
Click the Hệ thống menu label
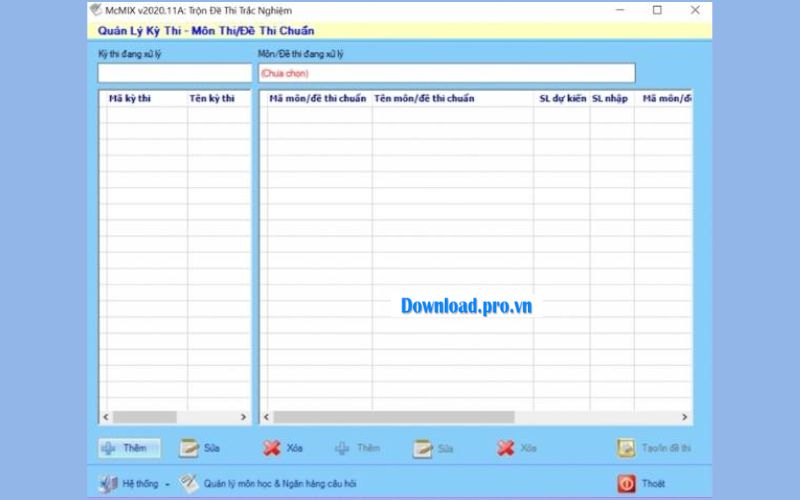(140, 483)
